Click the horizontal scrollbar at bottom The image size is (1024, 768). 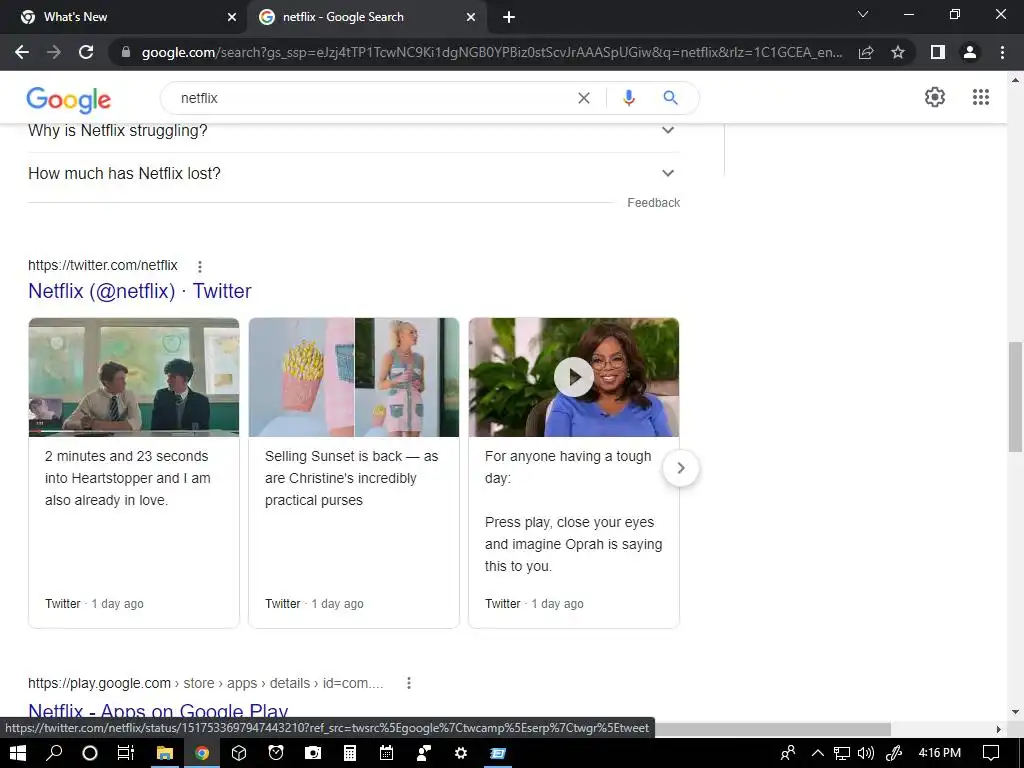point(773,729)
